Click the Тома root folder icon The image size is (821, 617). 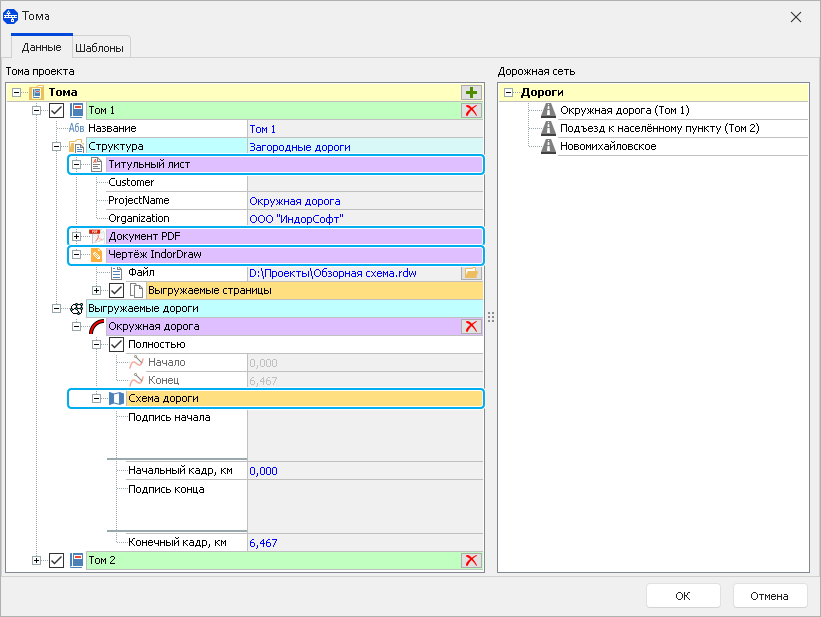(x=37, y=93)
